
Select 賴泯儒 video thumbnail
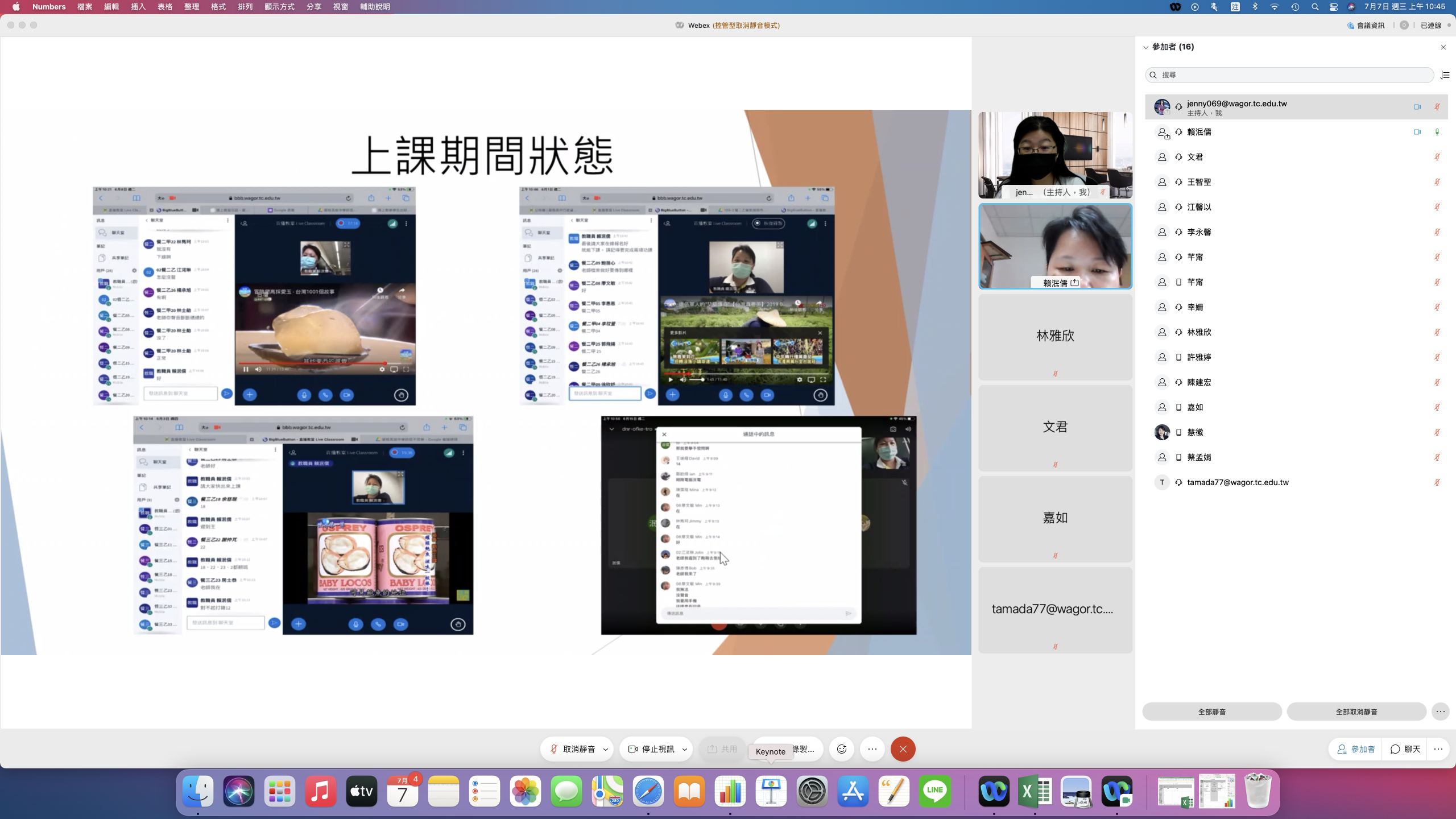point(1055,246)
